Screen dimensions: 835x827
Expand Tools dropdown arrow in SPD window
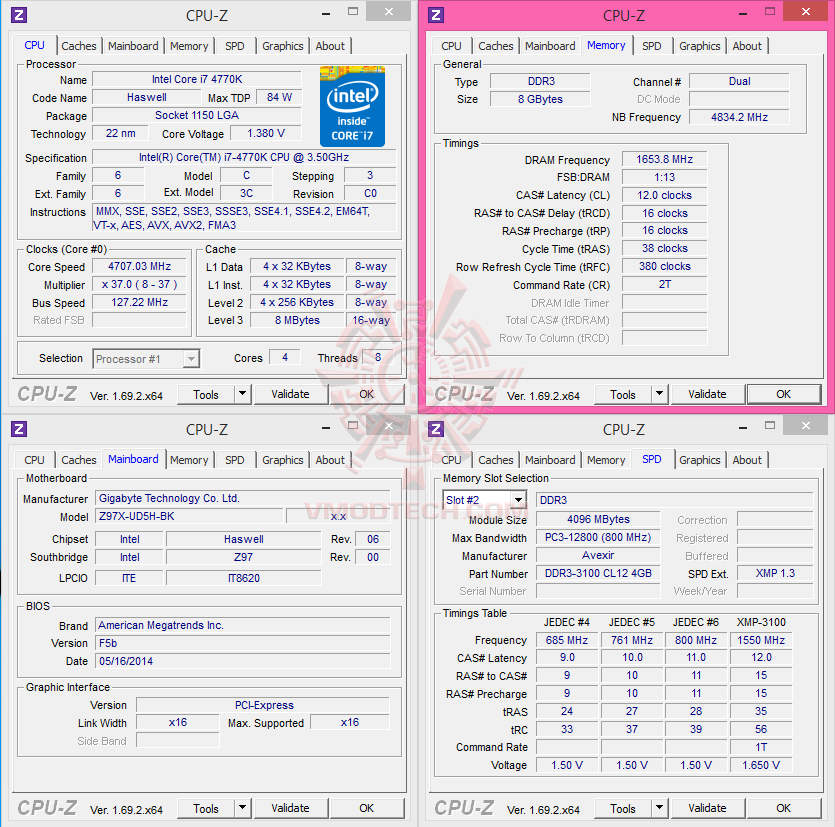click(x=660, y=808)
